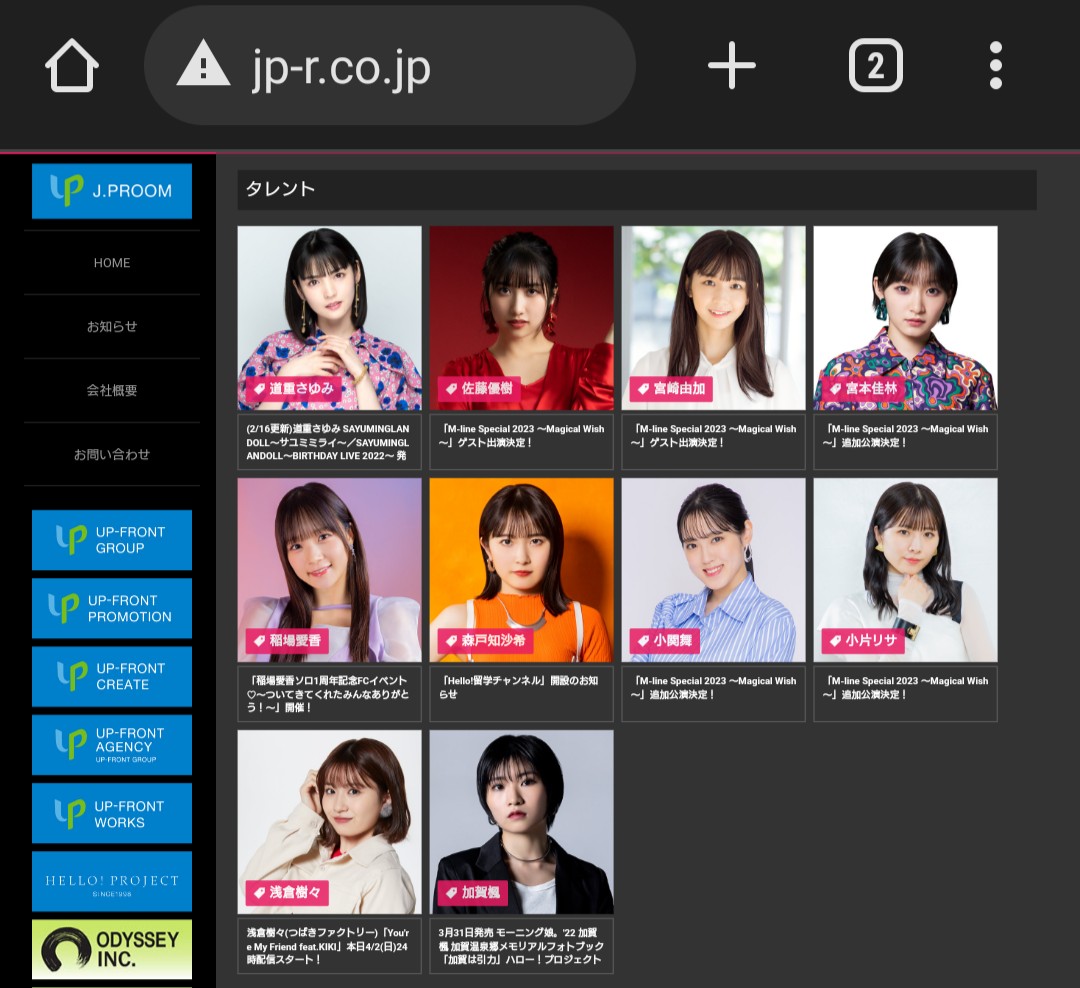1080x988 pixels.
Task: Open 小関舞 M-line Special 追加公演決定 caption
Action: (x=714, y=694)
